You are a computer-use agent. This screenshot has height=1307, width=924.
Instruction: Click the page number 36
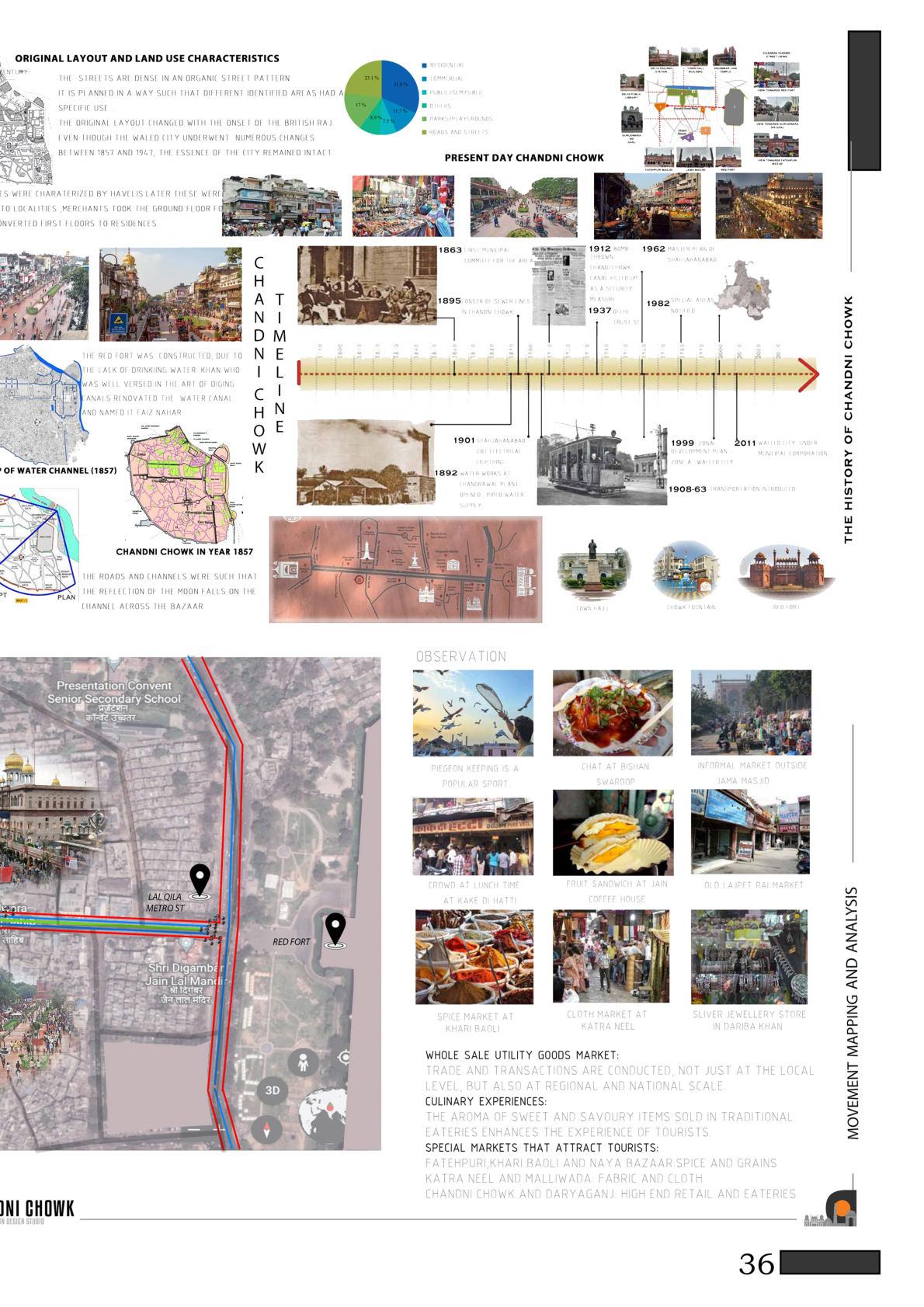coord(756,1264)
